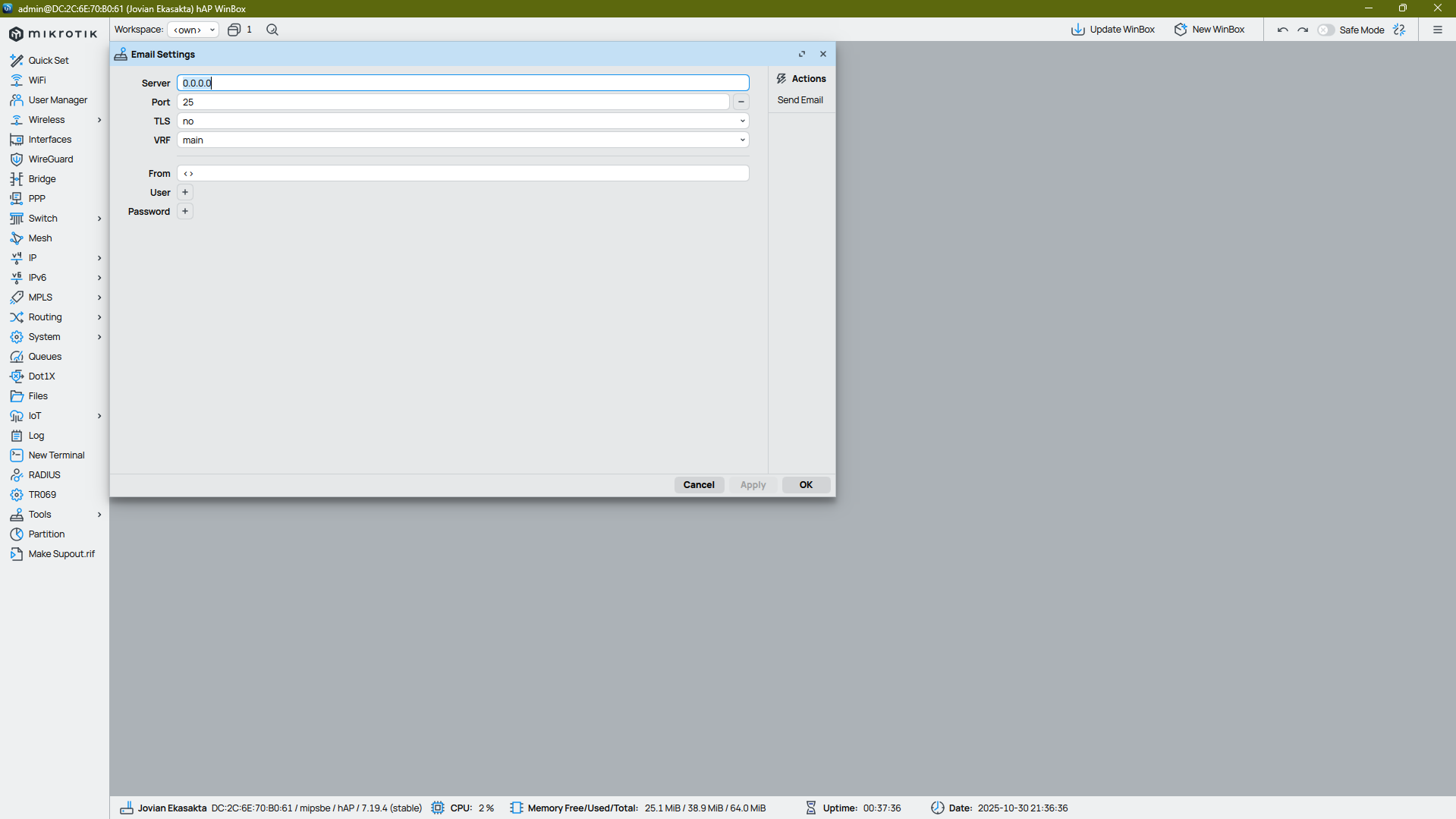The height and width of the screenshot is (819, 1456).
Task: Click the date clock icon
Action: [938, 808]
